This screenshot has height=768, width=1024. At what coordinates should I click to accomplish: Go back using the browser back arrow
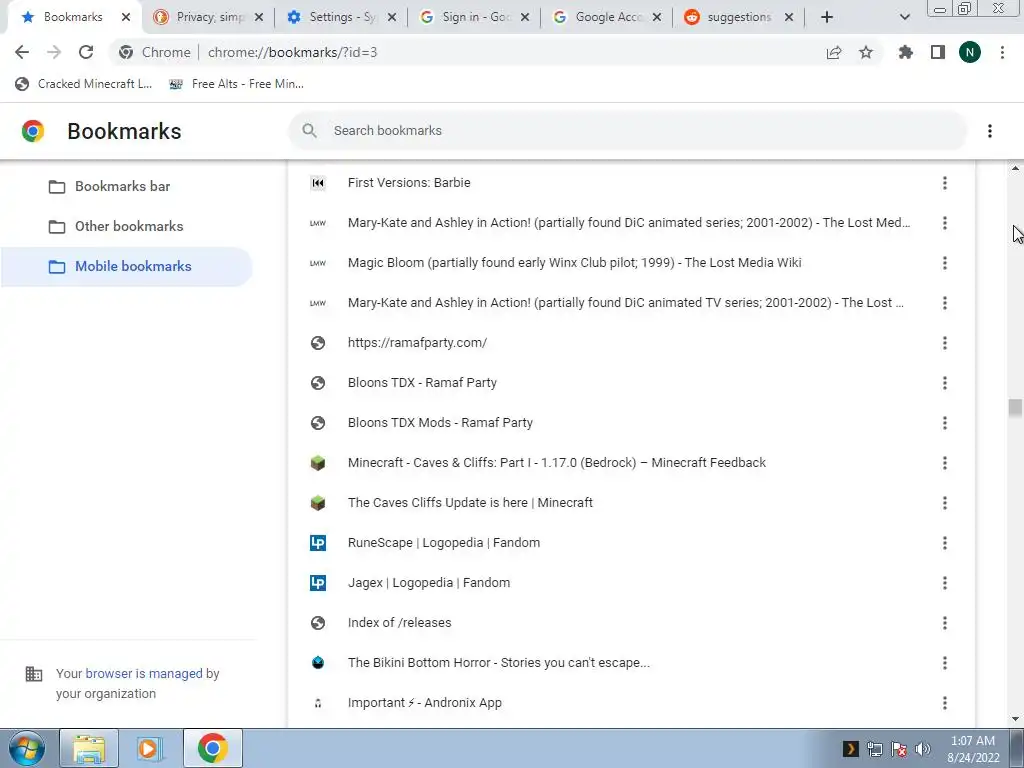click(22, 52)
